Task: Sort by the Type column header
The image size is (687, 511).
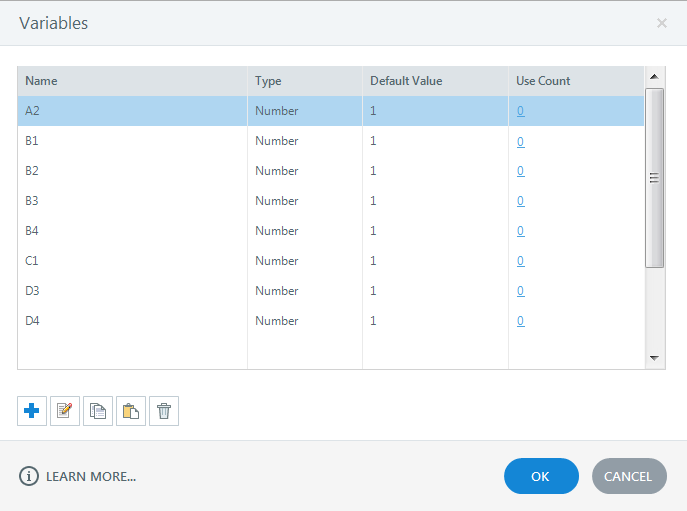Action: (268, 81)
